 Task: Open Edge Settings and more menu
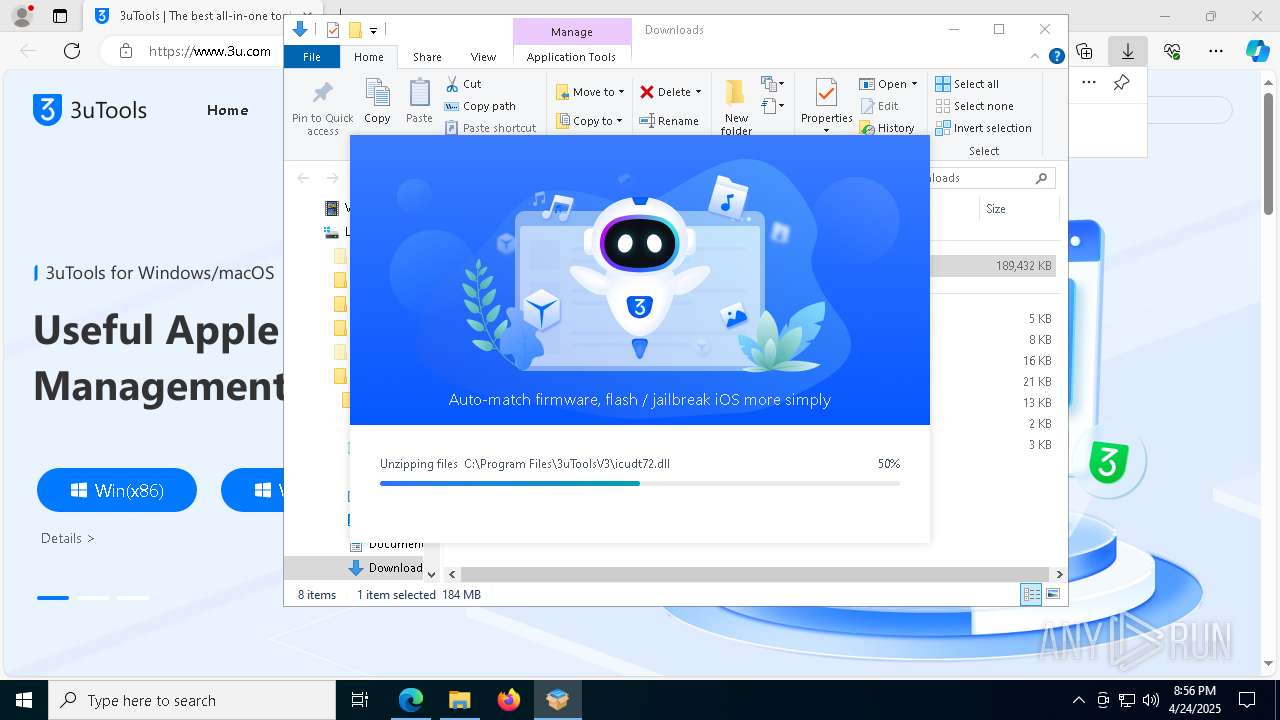pyautogui.click(x=1216, y=51)
